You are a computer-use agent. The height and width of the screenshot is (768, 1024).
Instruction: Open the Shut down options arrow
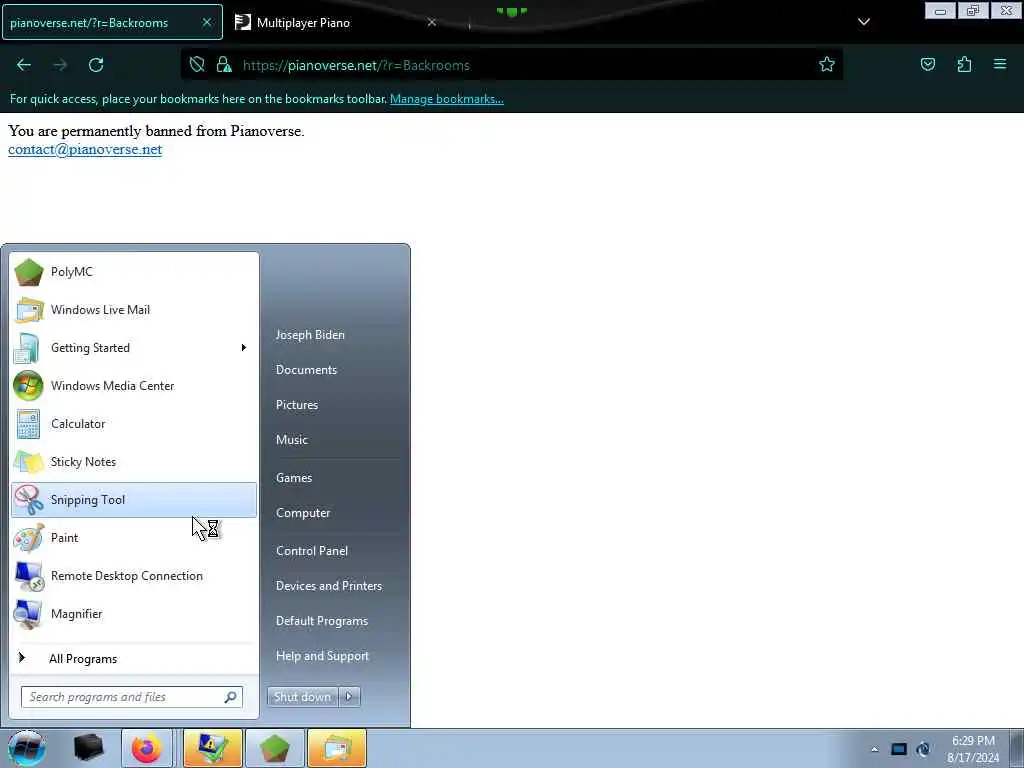[x=349, y=697]
